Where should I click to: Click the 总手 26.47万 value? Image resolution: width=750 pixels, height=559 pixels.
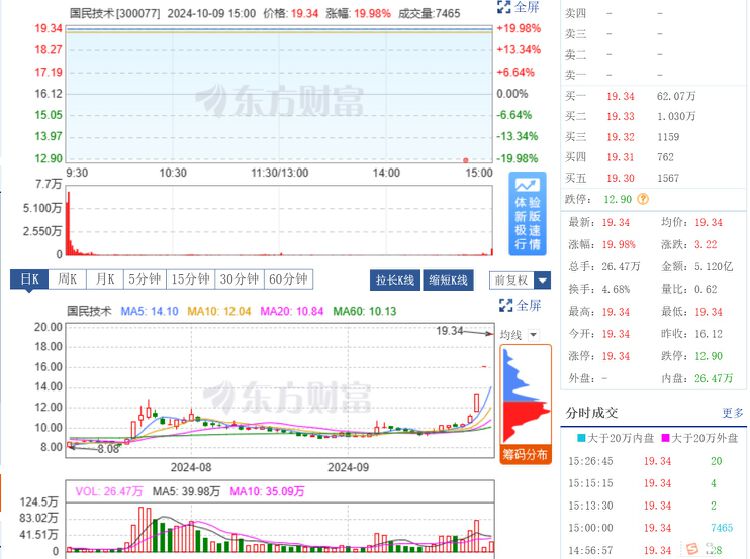point(621,266)
